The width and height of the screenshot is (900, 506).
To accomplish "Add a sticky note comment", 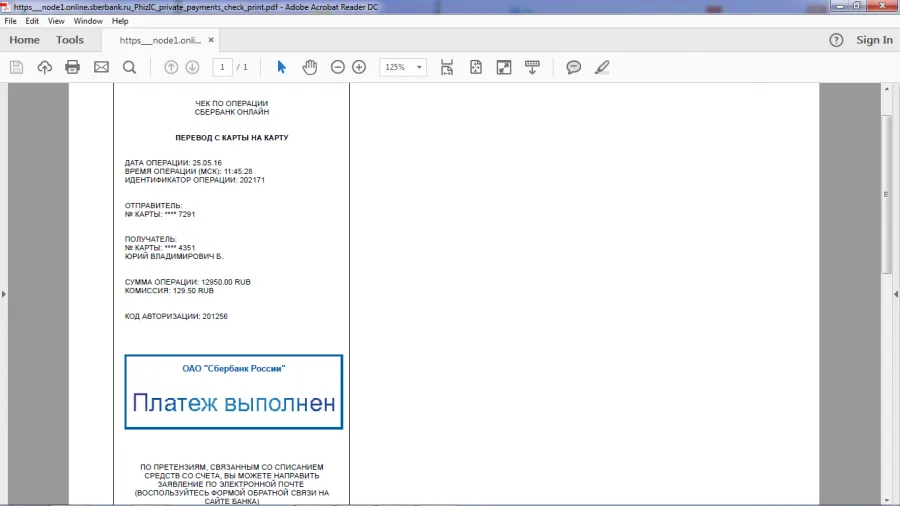I will [x=573, y=67].
